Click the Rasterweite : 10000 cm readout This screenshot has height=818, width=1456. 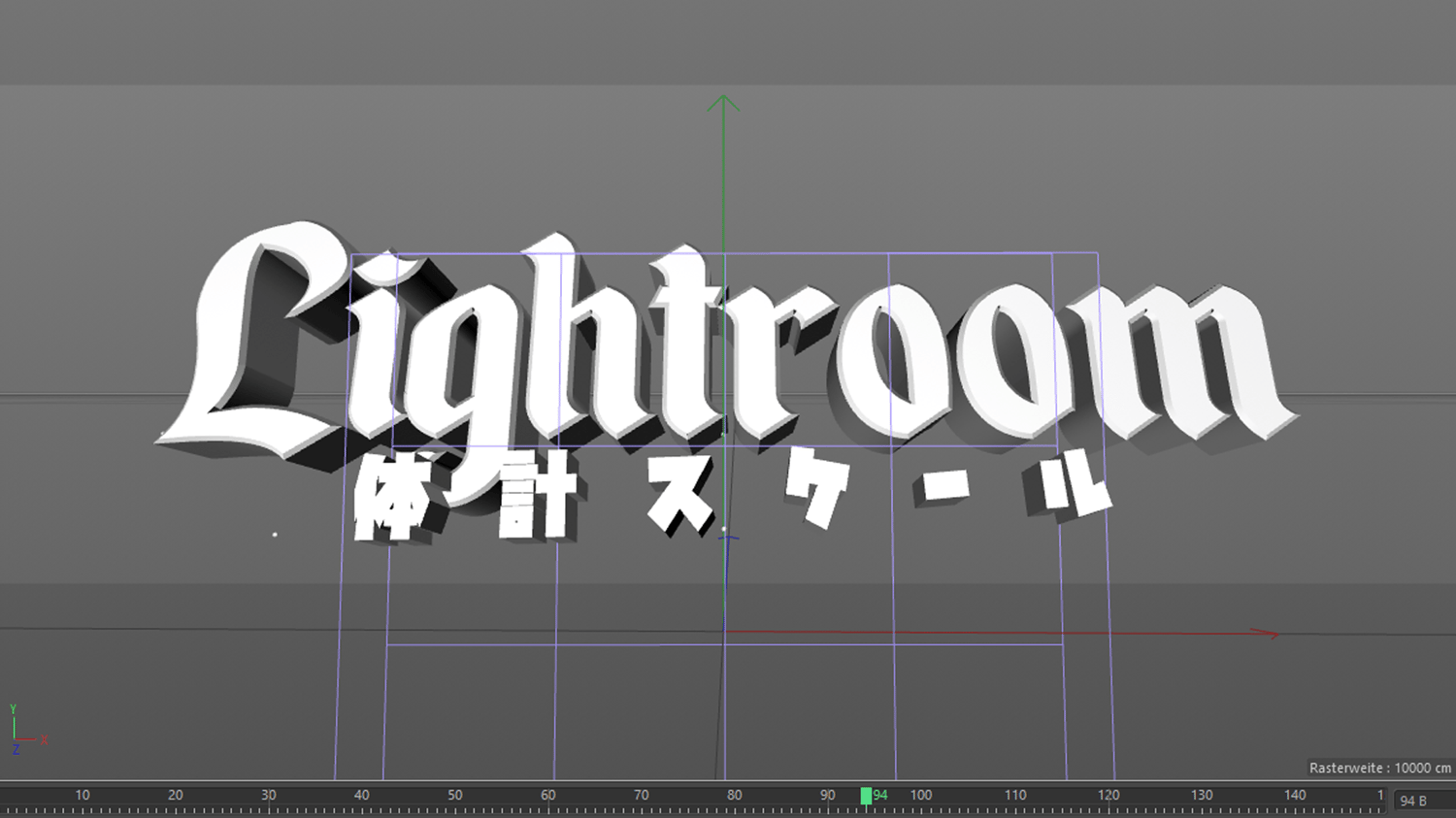(x=1379, y=768)
